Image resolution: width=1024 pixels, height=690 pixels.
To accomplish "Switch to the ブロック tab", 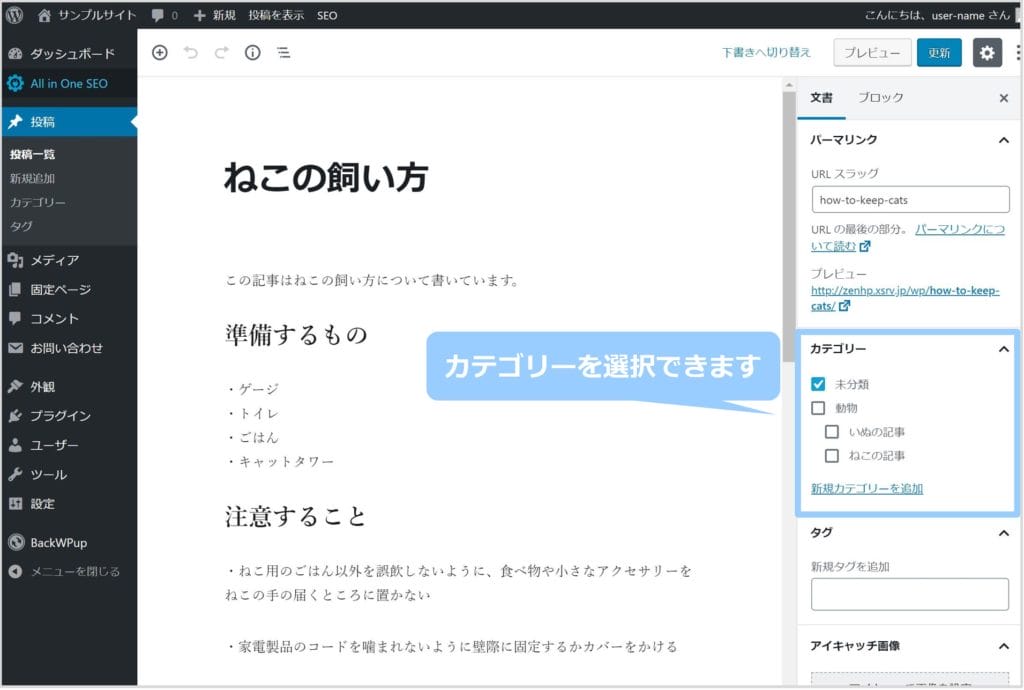I will coord(880,98).
